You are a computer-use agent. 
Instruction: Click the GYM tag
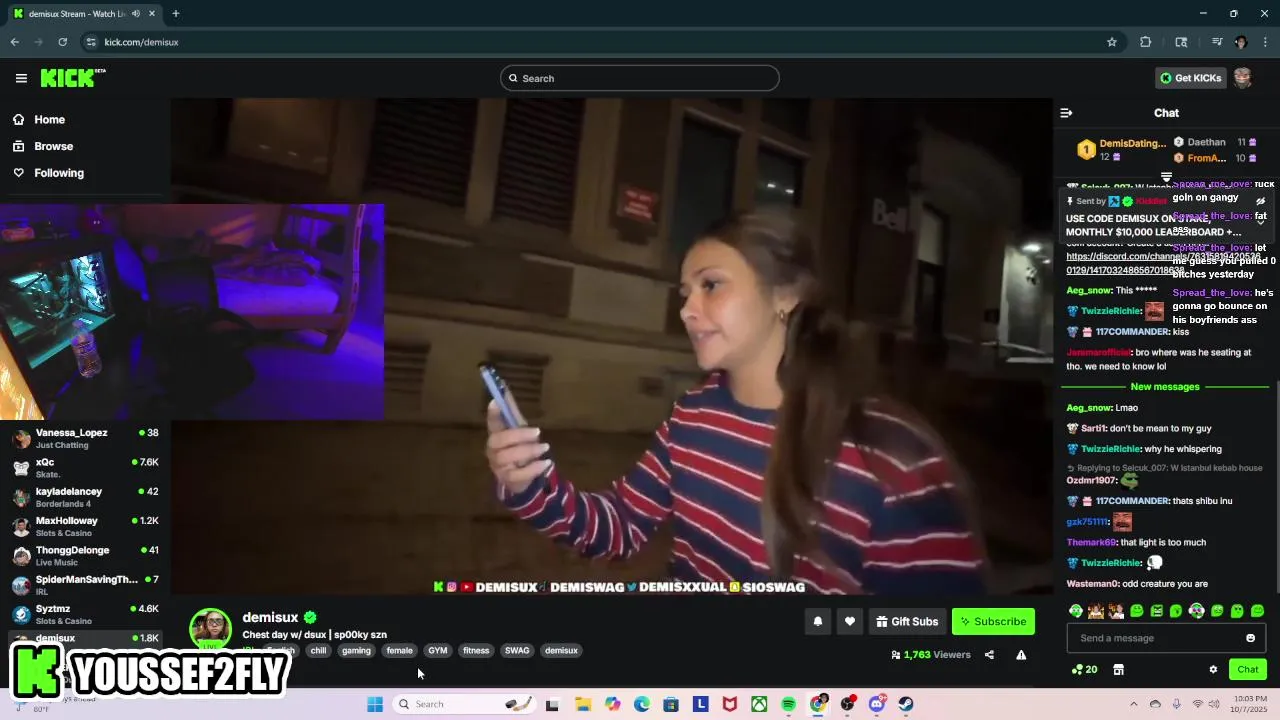tap(438, 650)
